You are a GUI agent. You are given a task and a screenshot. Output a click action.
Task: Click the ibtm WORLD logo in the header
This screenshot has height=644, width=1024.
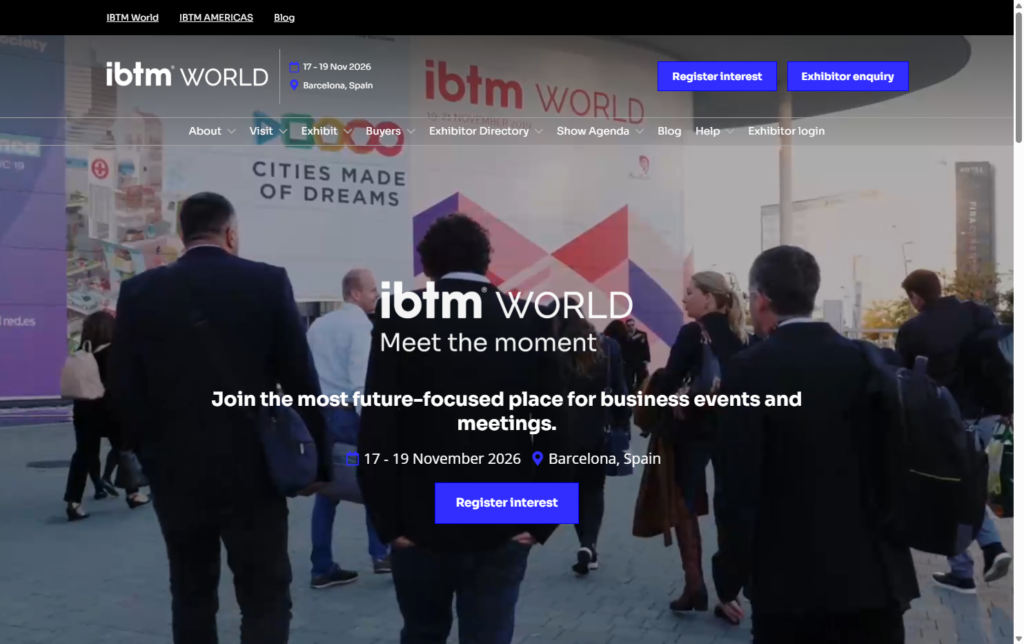point(187,76)
